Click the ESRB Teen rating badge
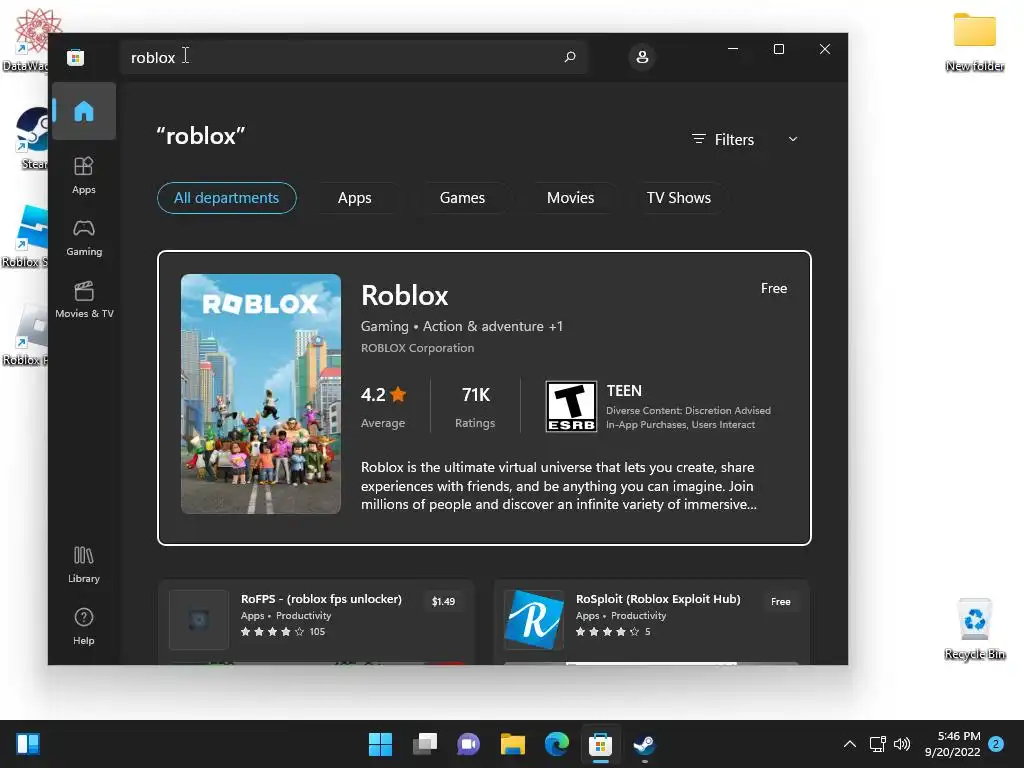The image size is (1024, 768). [x=571, y=407]
